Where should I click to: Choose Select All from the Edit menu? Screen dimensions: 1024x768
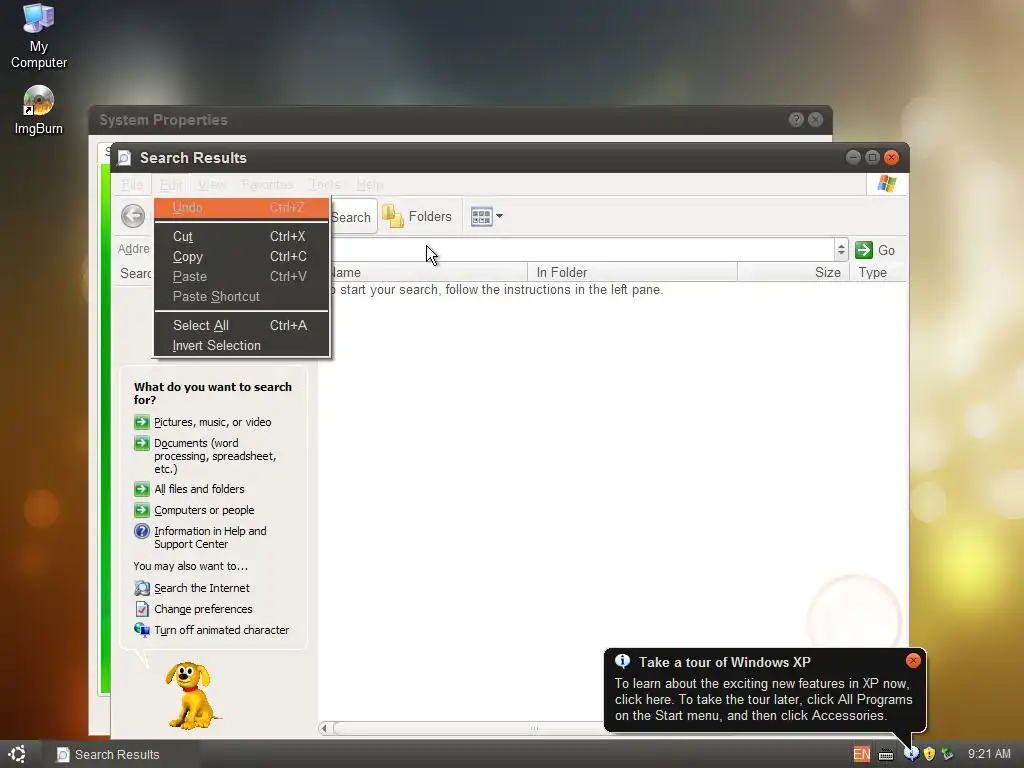click(x=241, y=325)
